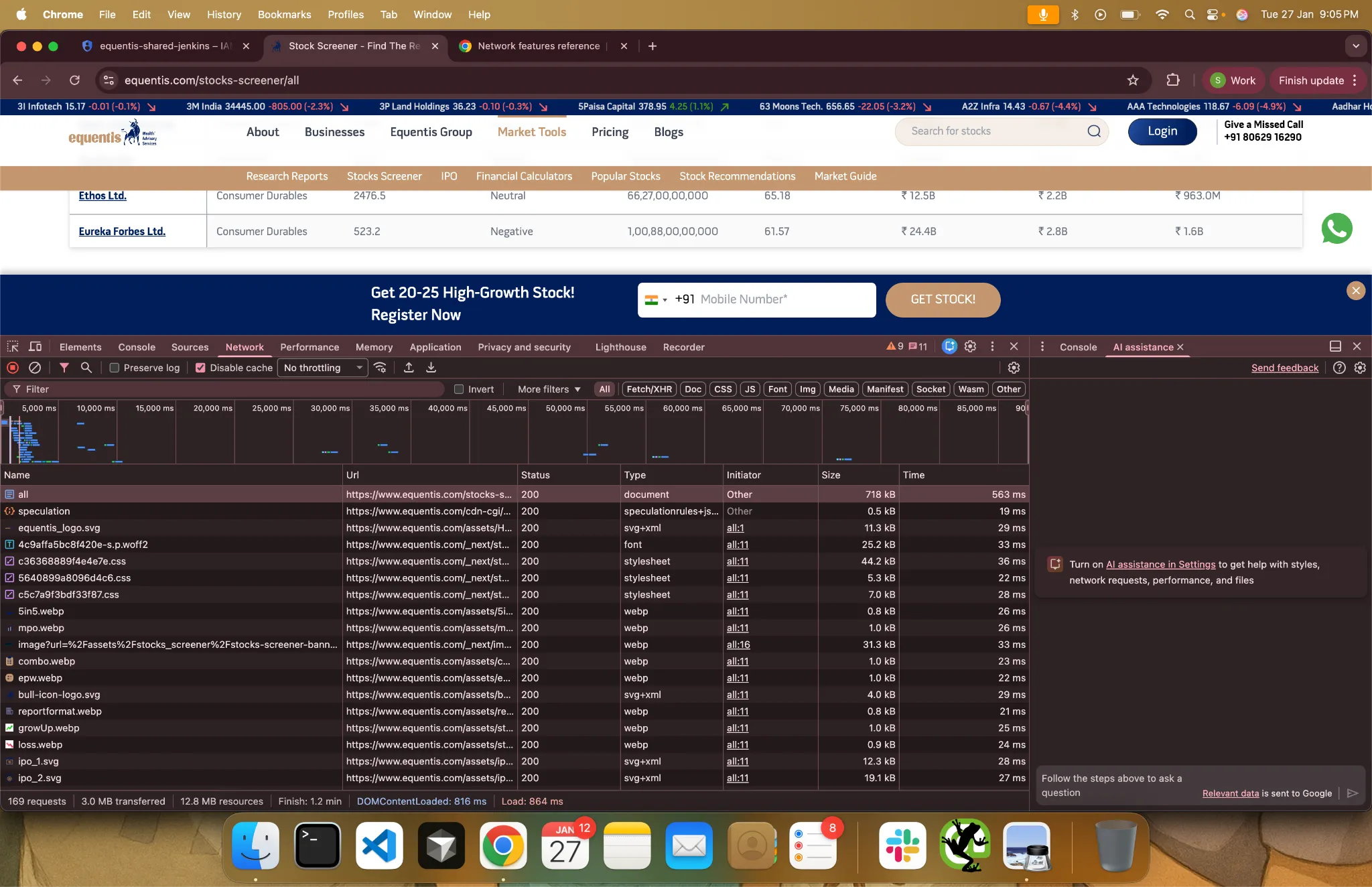The height and width of the screenshot is (887, 1372).
Task: Activate the inspect element picker
Action: (x=13, y=346)
